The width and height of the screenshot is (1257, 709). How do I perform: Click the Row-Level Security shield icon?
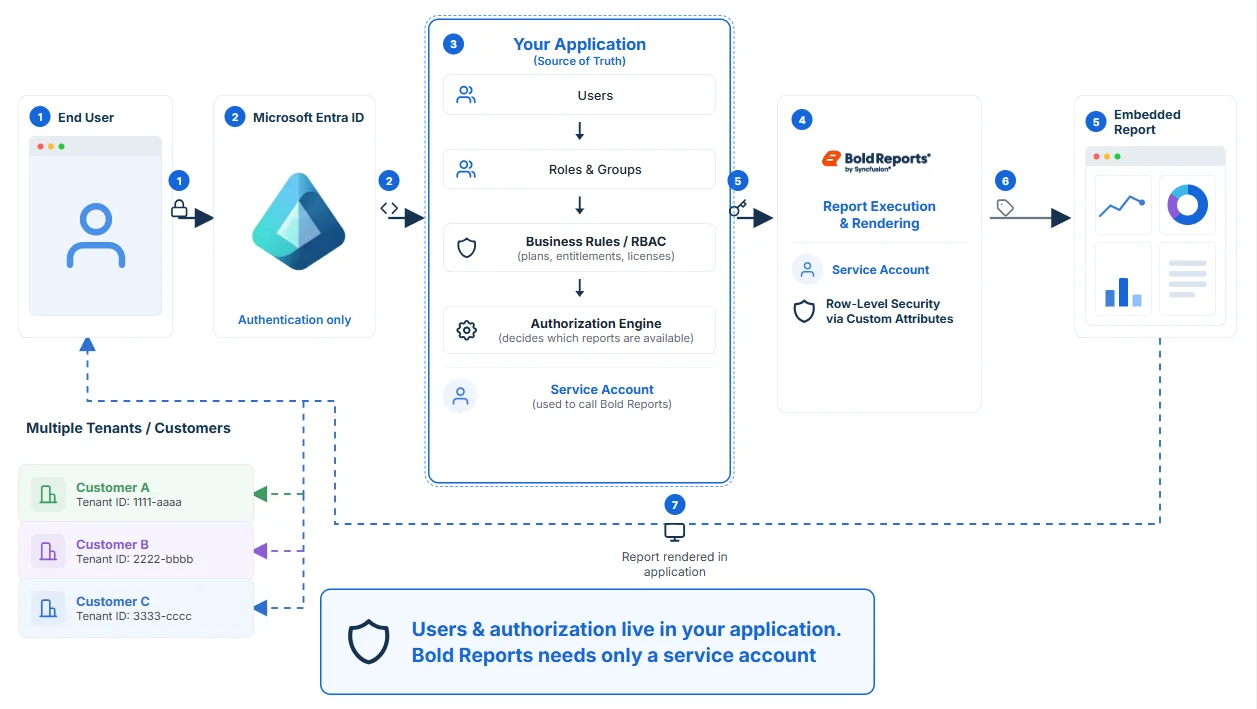coord(804,311)
